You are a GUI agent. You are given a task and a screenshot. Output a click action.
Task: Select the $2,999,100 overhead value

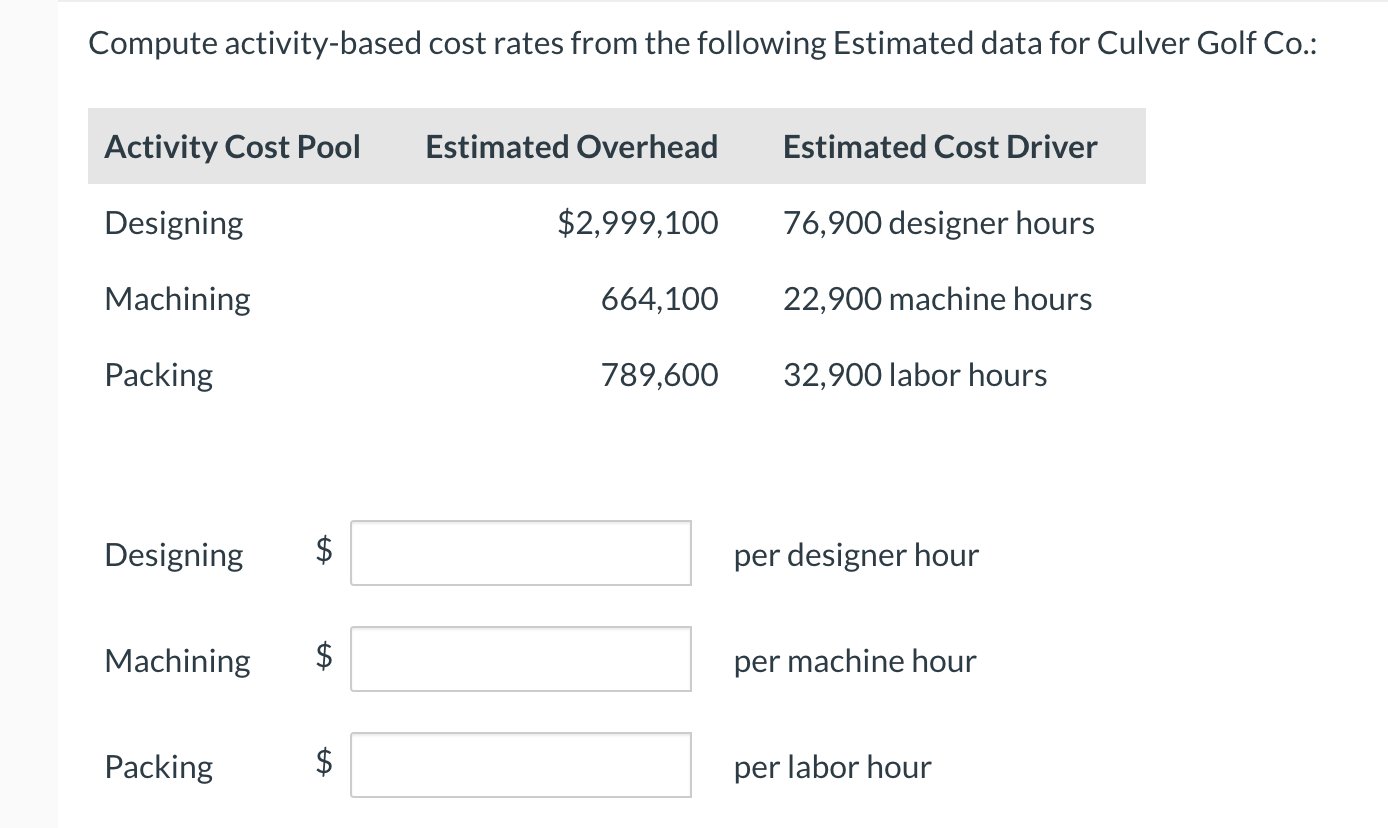click(637, 222)
